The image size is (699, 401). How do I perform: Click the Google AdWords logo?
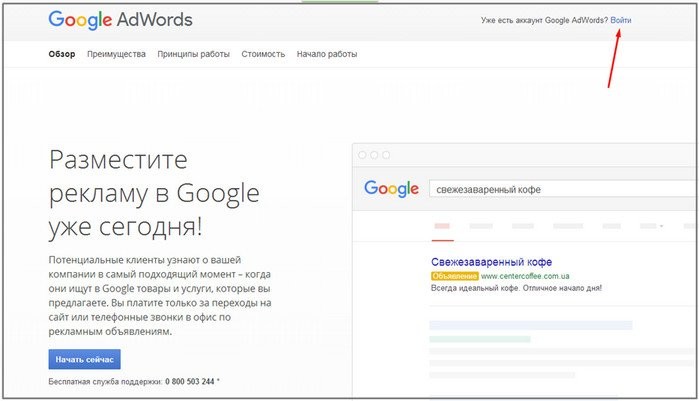[120, 20]
